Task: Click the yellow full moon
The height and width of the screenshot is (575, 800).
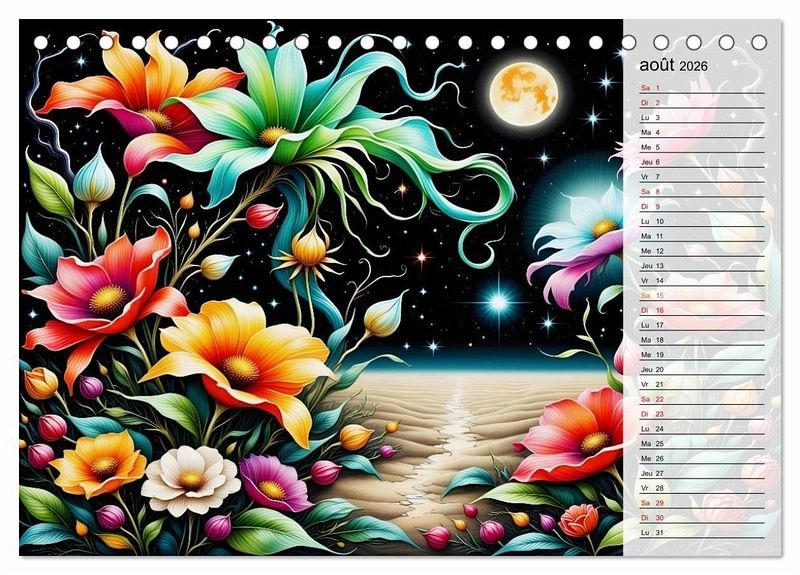Action: (523, 94)
